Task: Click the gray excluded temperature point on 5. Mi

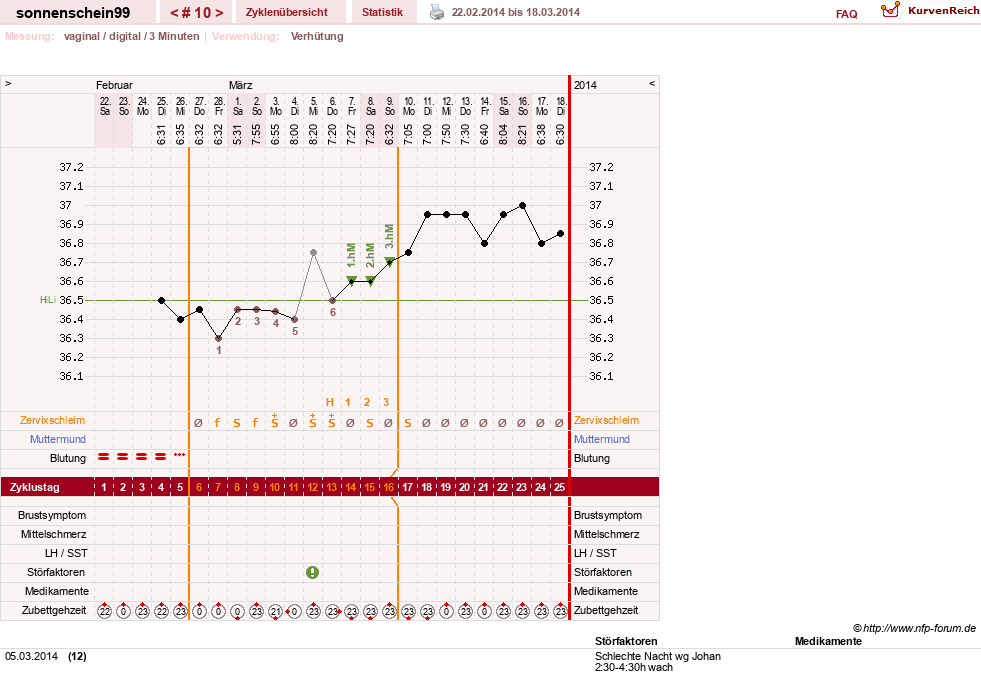Action: [x=313, y=253]
